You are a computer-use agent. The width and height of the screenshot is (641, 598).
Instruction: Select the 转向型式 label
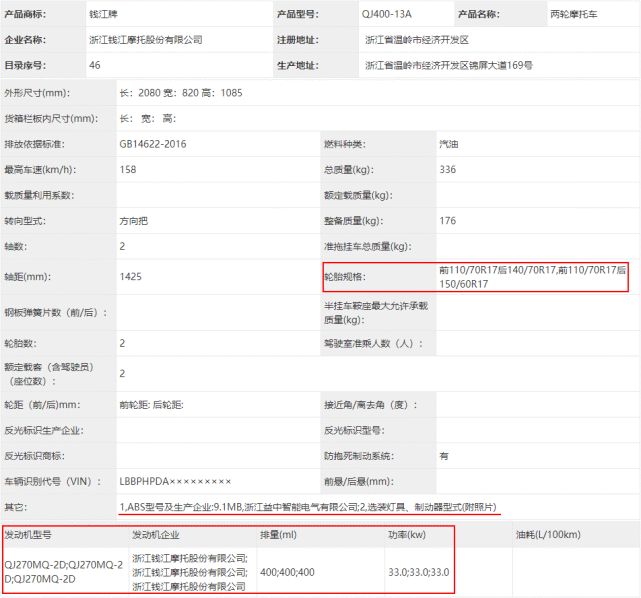[x=25, y=221]
